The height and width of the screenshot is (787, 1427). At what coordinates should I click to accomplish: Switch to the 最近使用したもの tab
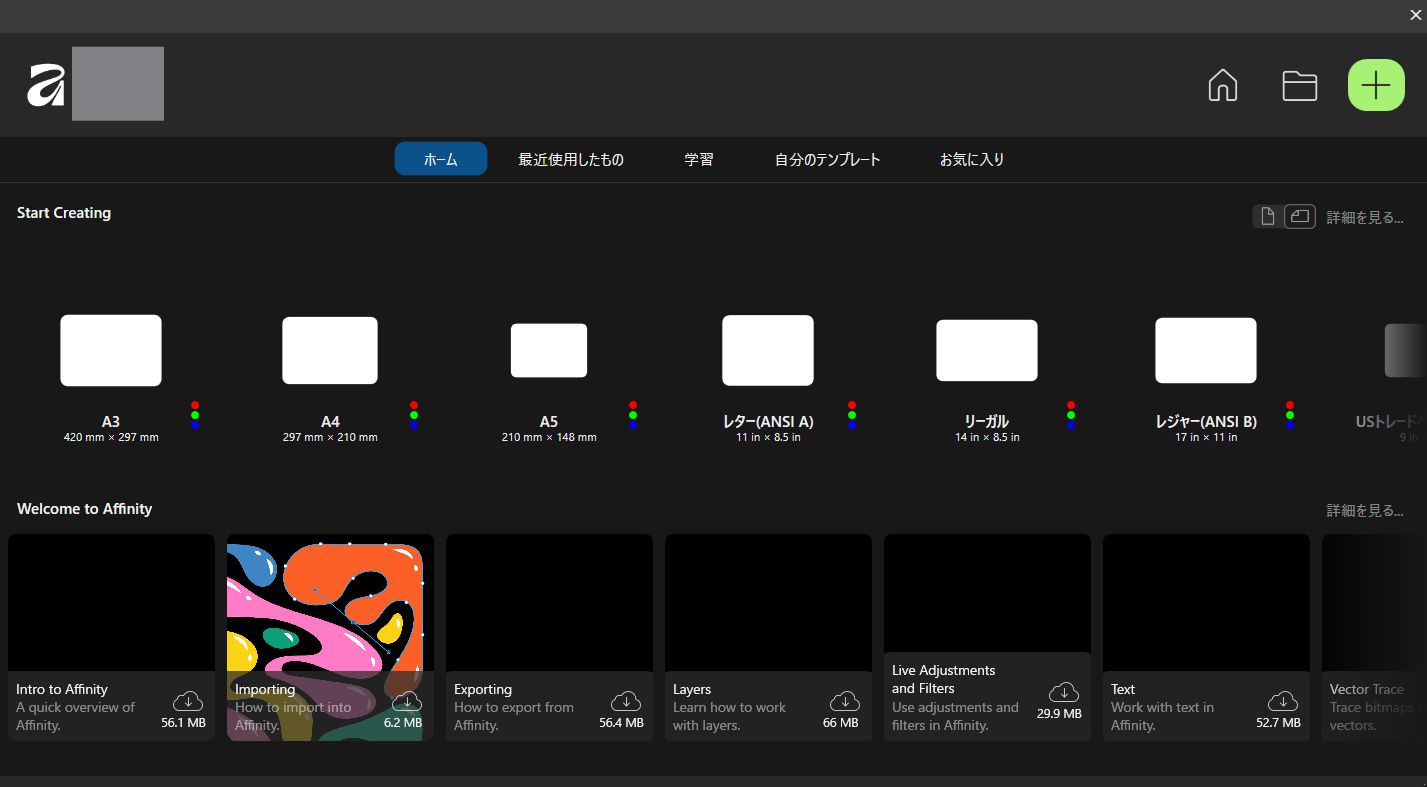coord(570,159)
